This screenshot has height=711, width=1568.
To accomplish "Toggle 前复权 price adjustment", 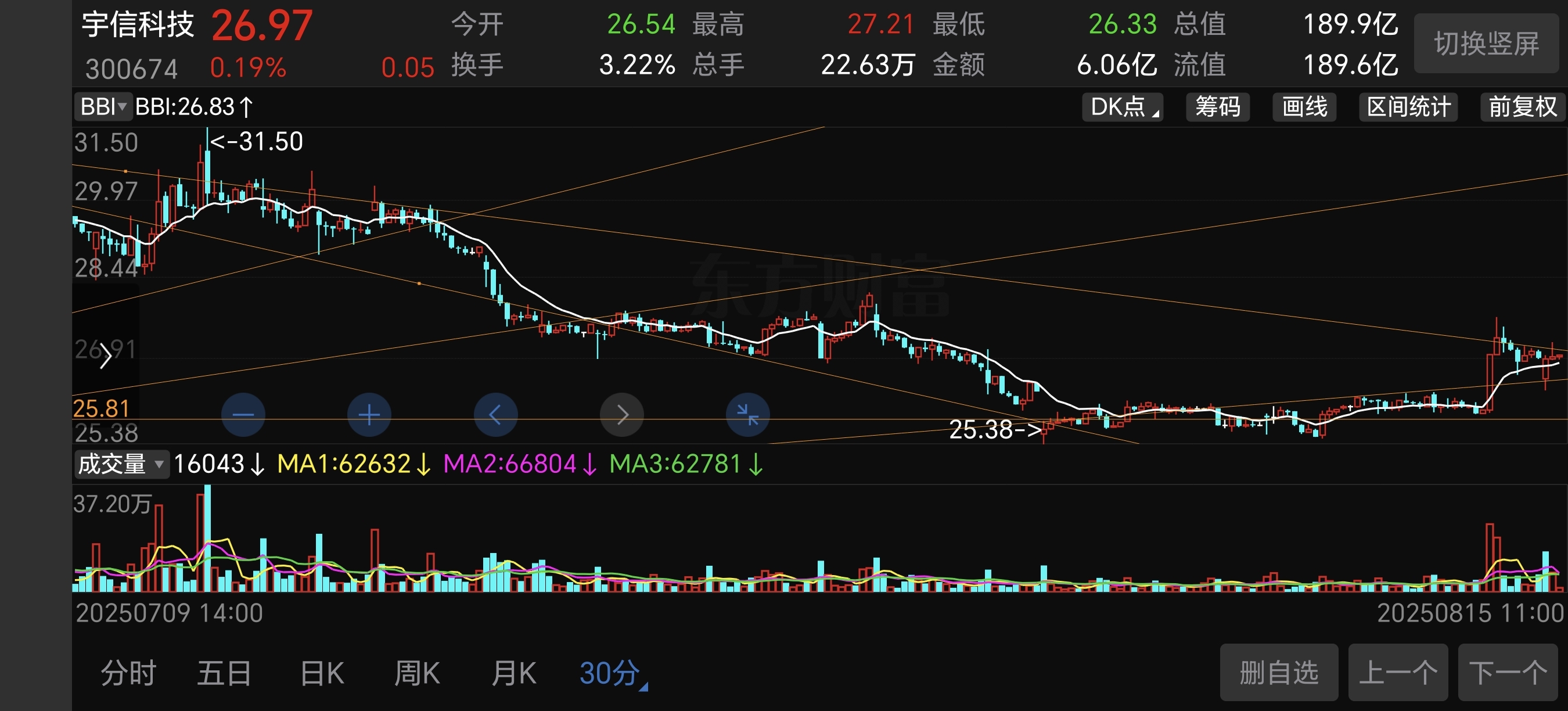I will [x=1522, y=107].
